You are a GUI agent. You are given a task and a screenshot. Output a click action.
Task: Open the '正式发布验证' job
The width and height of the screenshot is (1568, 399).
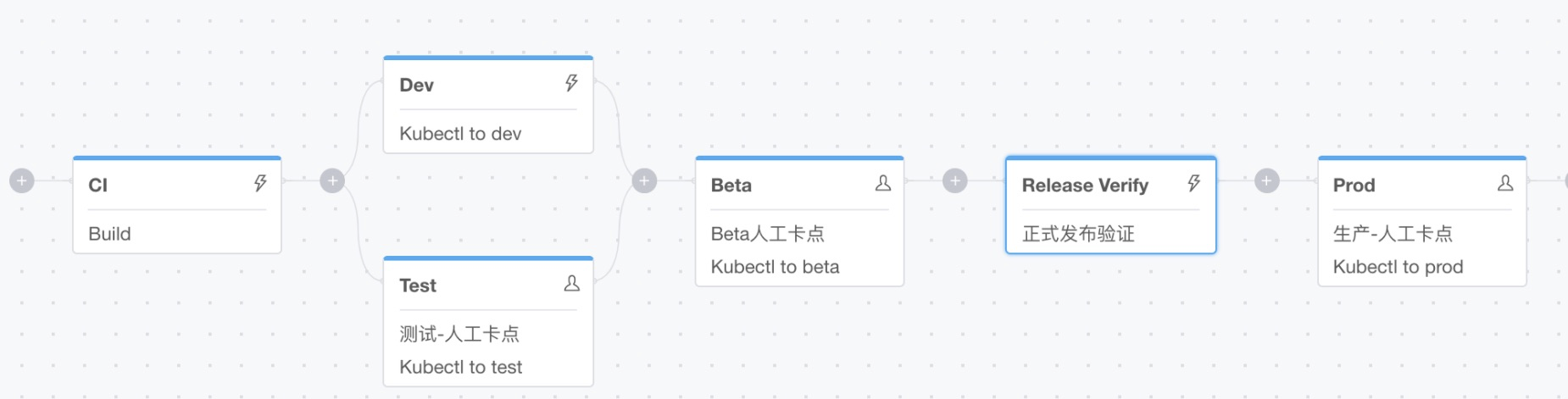tap(1078, 234)
